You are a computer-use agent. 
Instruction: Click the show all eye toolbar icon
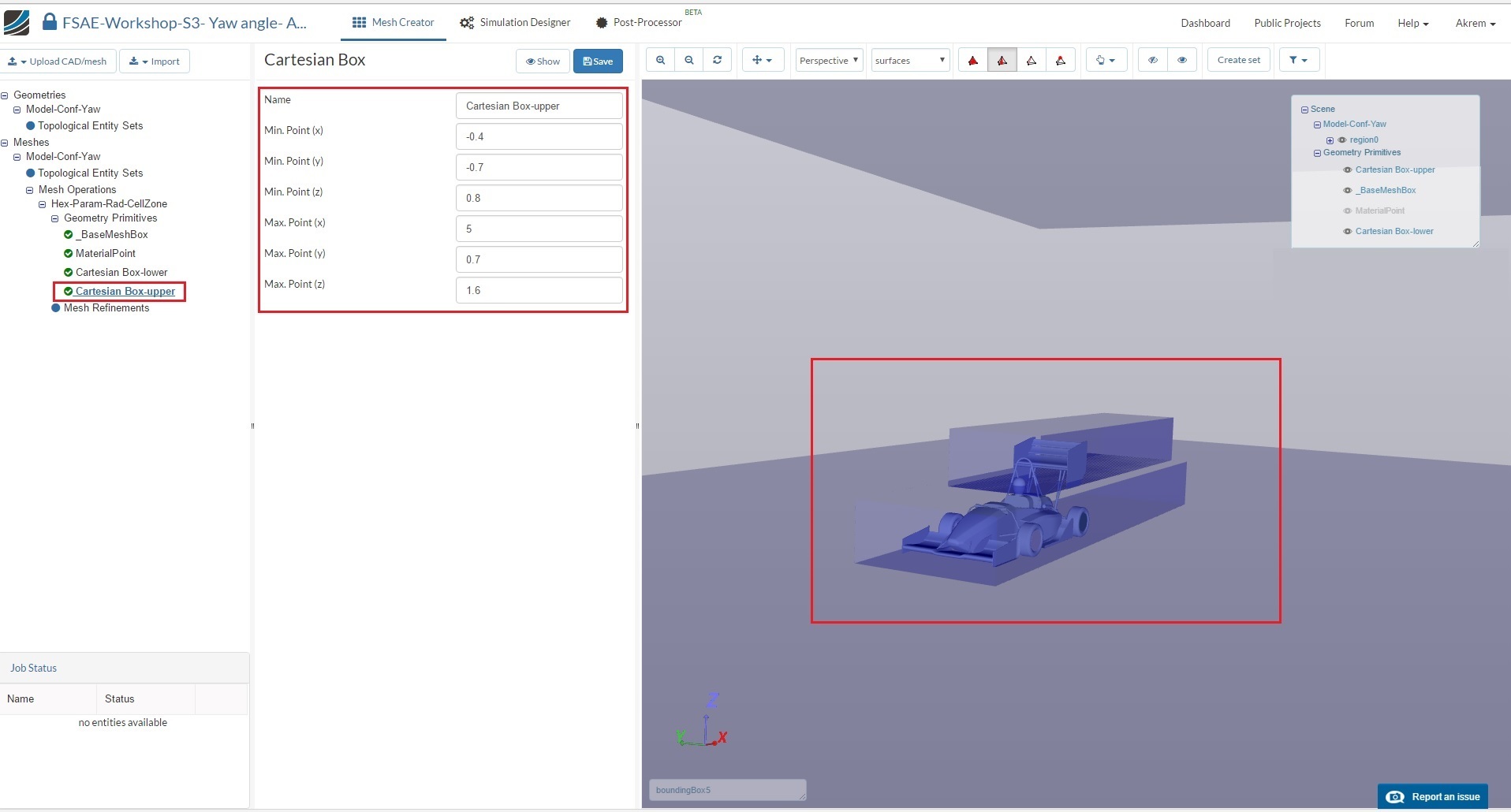click(x=1181, y=60)
